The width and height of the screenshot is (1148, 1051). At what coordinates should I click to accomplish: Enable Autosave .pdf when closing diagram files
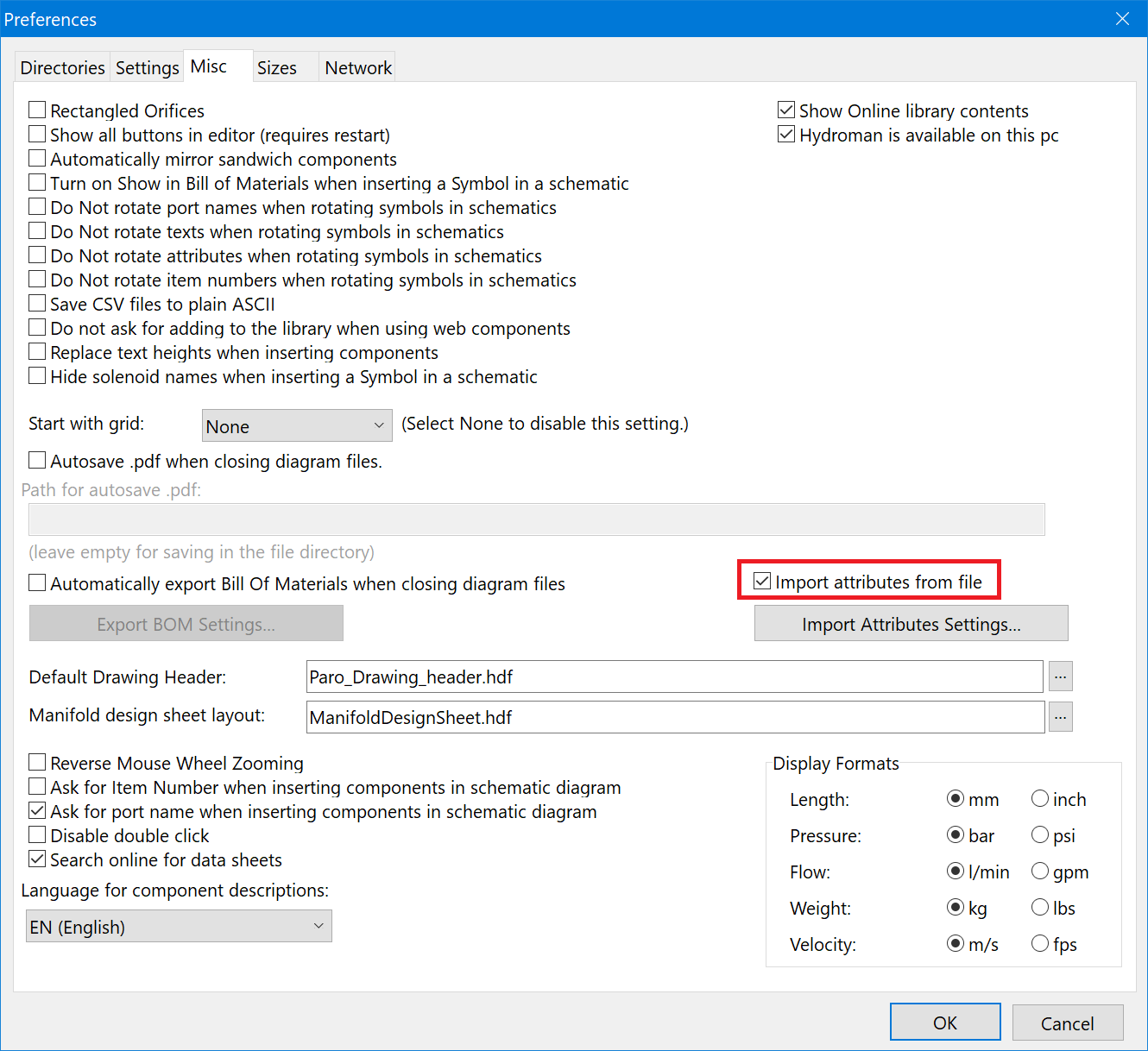coord(37,460)
